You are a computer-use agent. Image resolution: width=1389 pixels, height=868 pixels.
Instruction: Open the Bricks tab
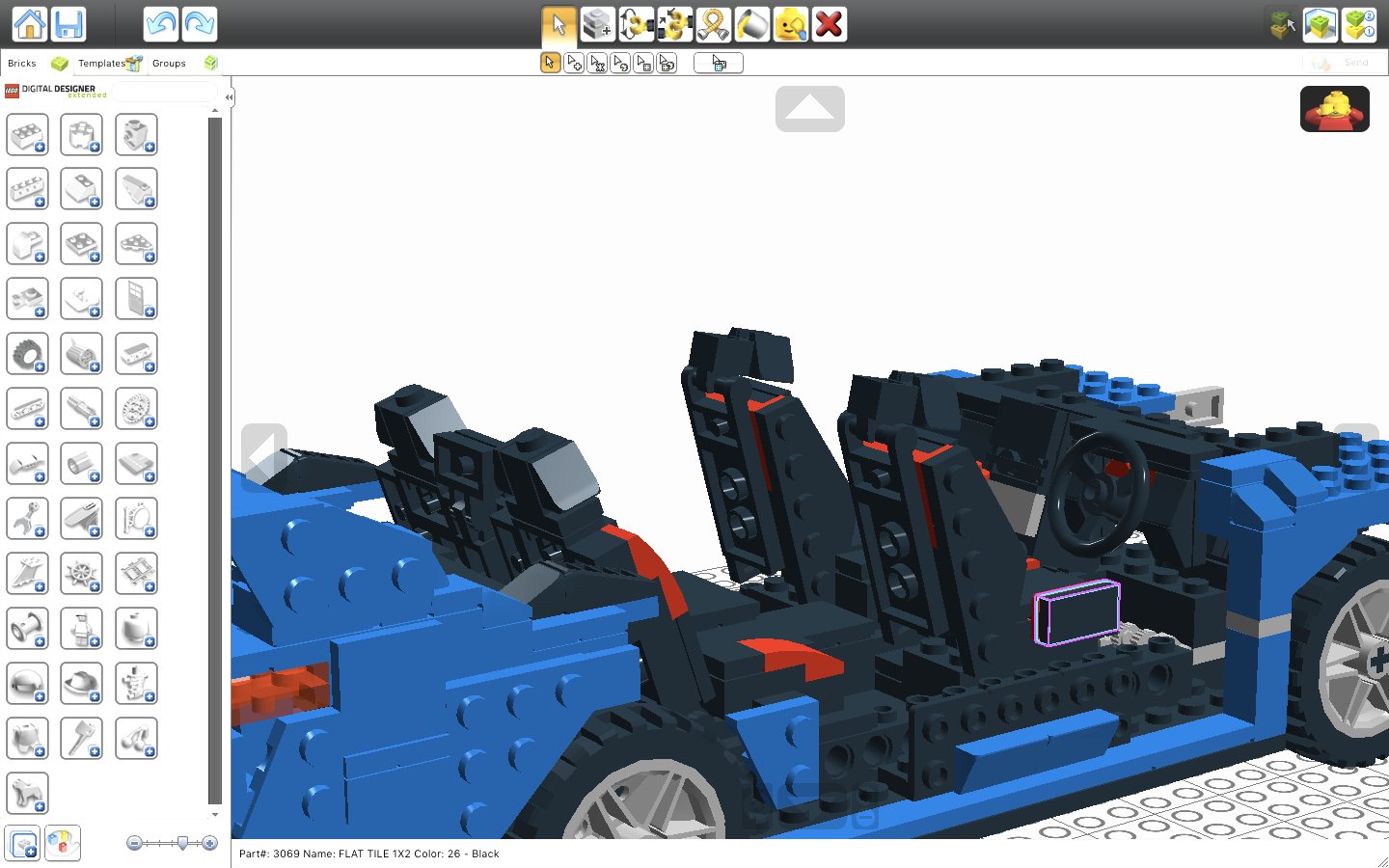37,63
